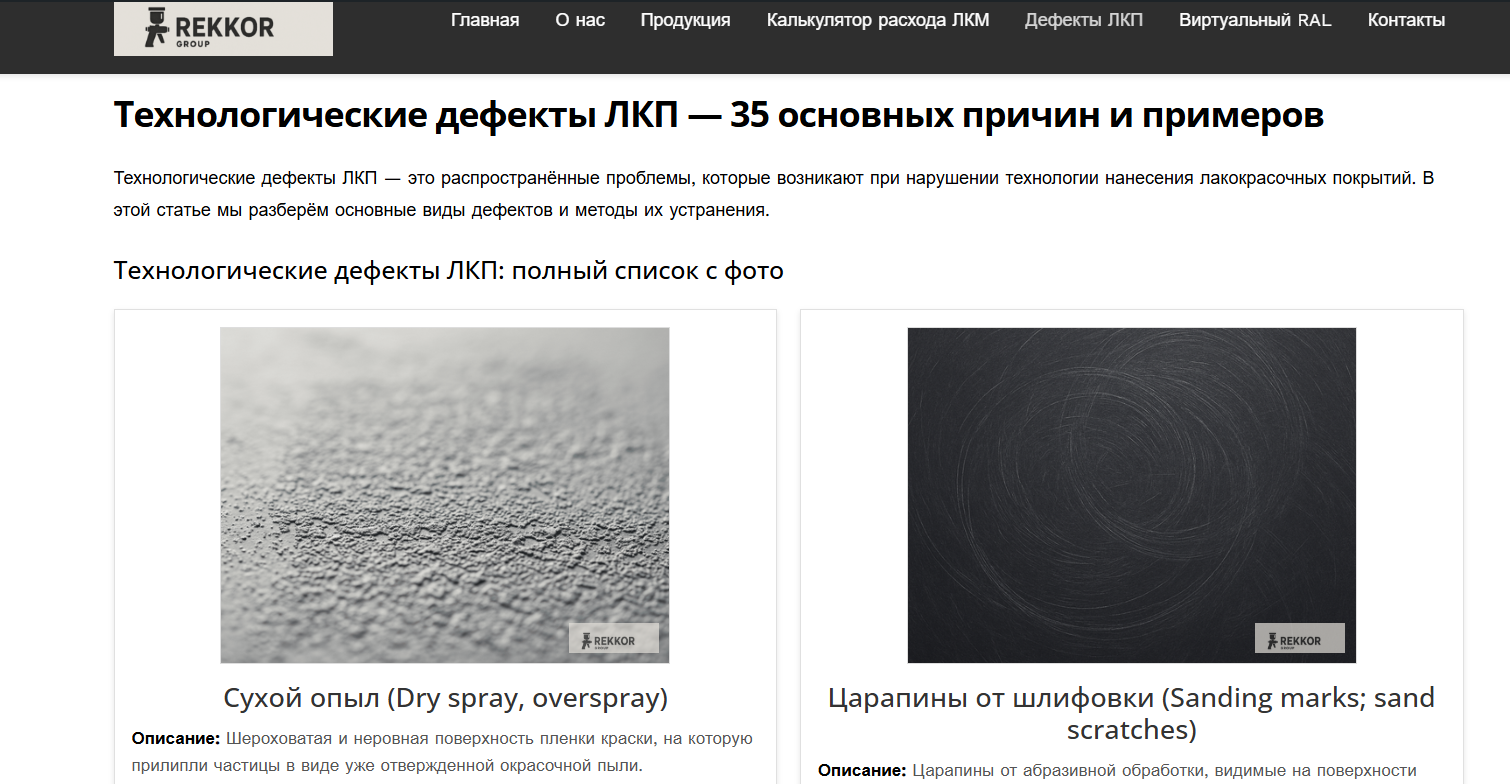Screen dimensions: 1510x784
Task: Open the Главная menu item
Action: pos(485,20)
